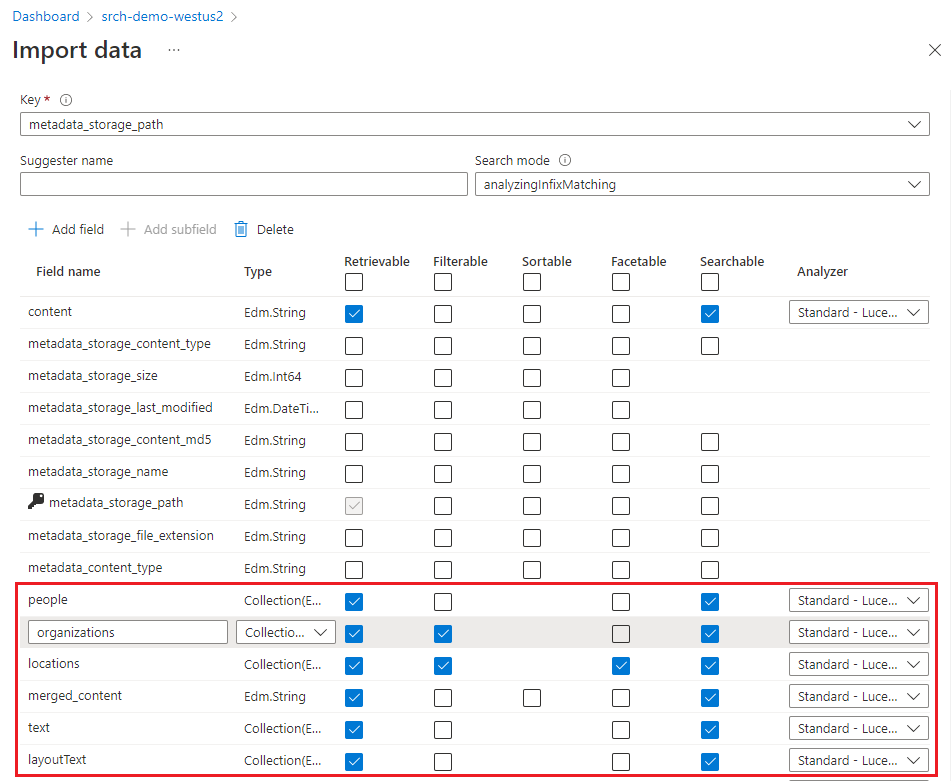Viewport: 951px width, 781px height.
Task: Click the Suggester name input field
Action: coord(244,185)
